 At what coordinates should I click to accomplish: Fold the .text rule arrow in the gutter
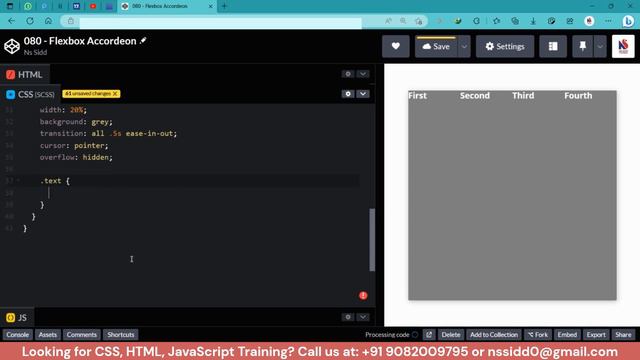click(x=18, y=180)
